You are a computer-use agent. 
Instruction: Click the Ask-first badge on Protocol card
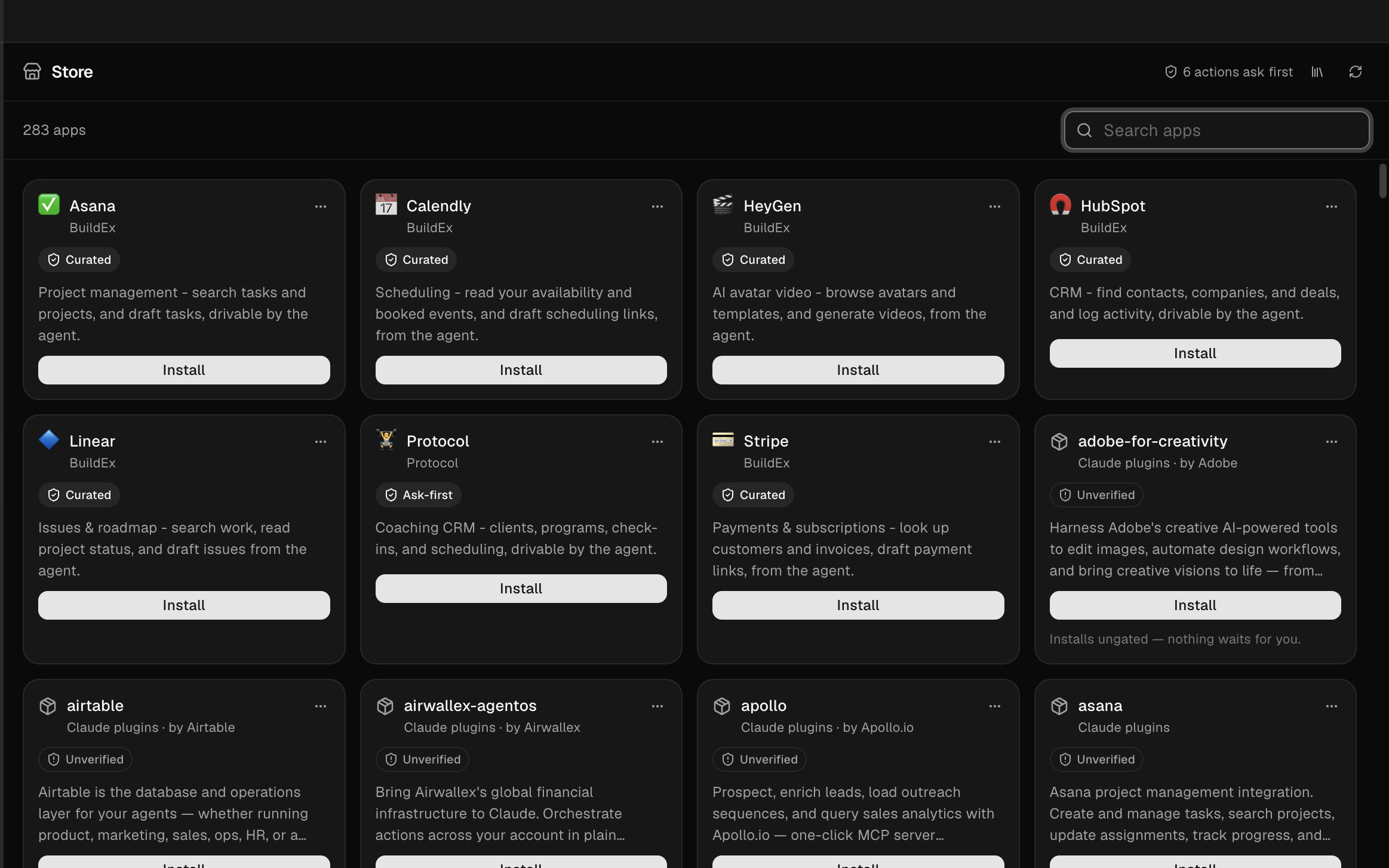[x=419, y=495]
